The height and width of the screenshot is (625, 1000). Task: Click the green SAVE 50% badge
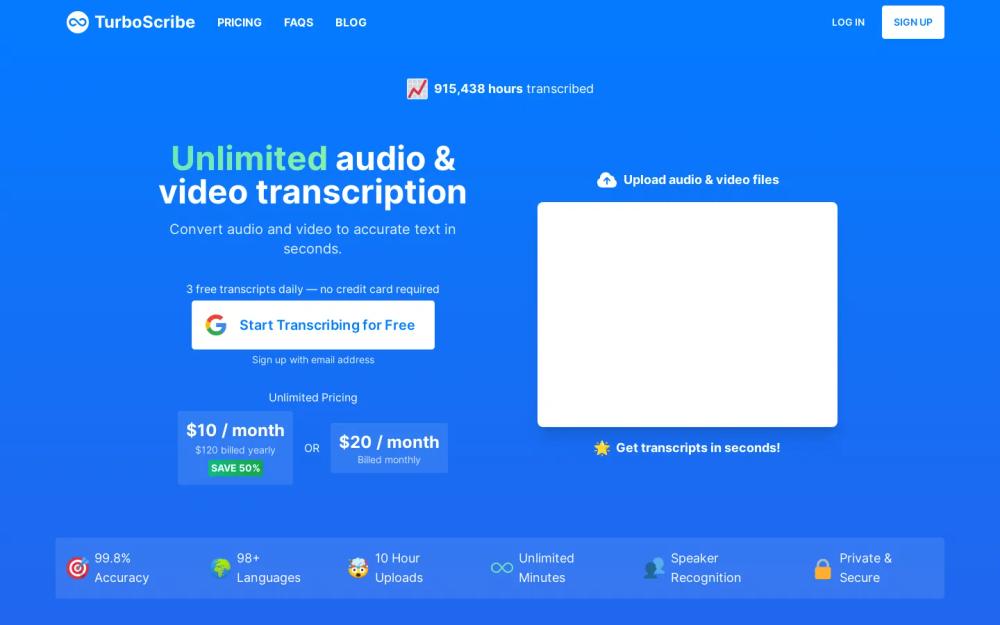pyautogui.click(x=235, y=468)
